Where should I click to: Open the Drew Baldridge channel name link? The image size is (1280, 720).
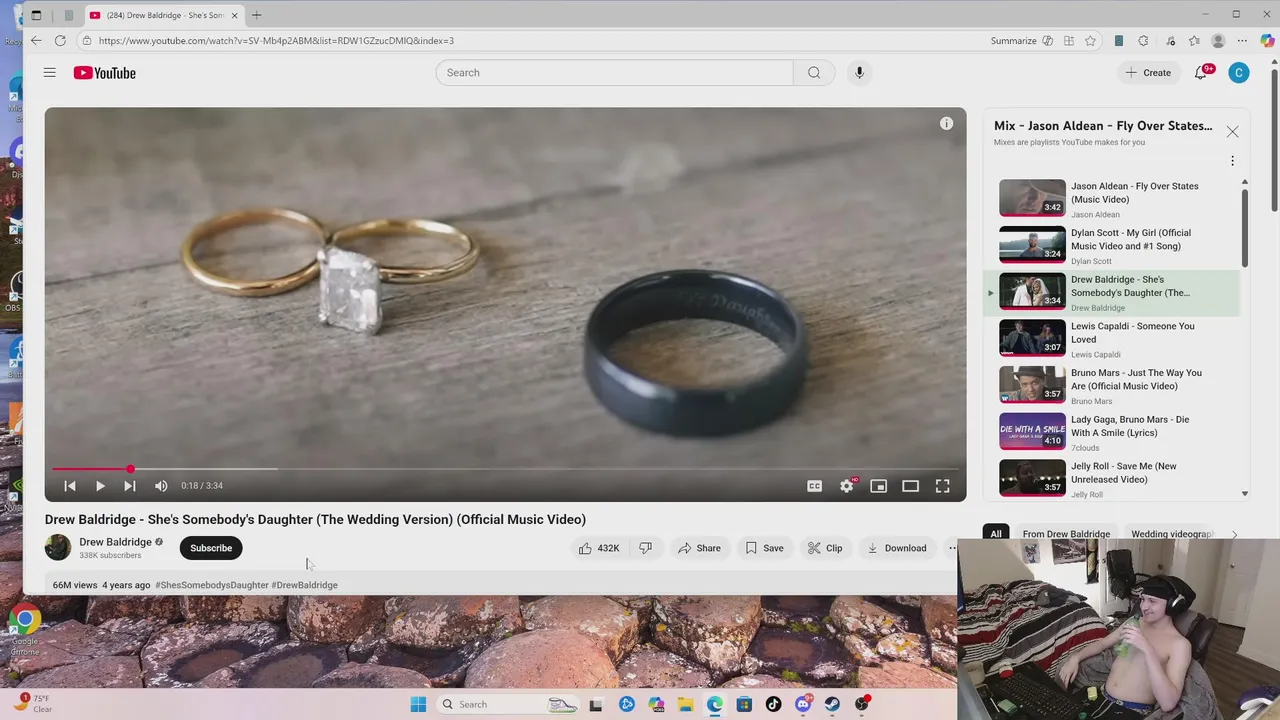[115, 542]
